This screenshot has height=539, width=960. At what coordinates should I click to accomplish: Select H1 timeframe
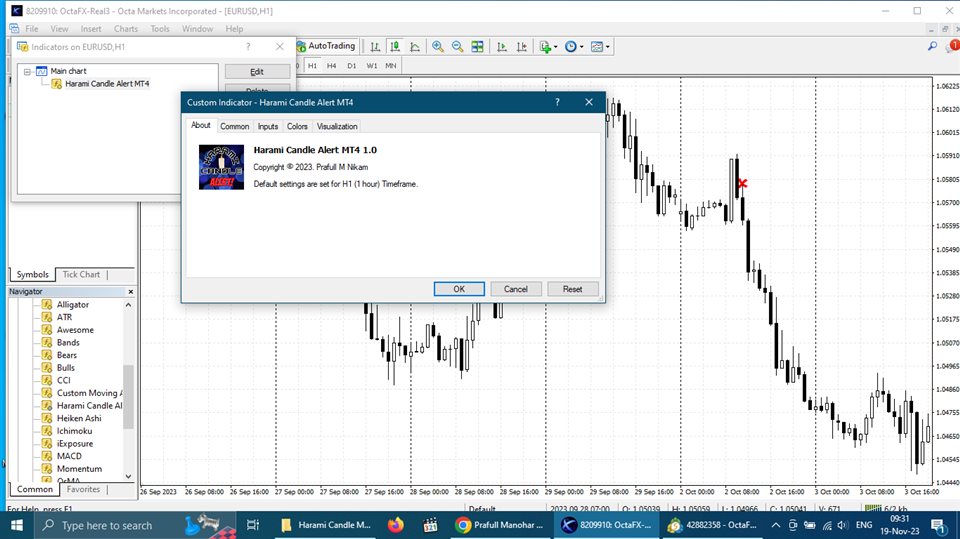312,66
